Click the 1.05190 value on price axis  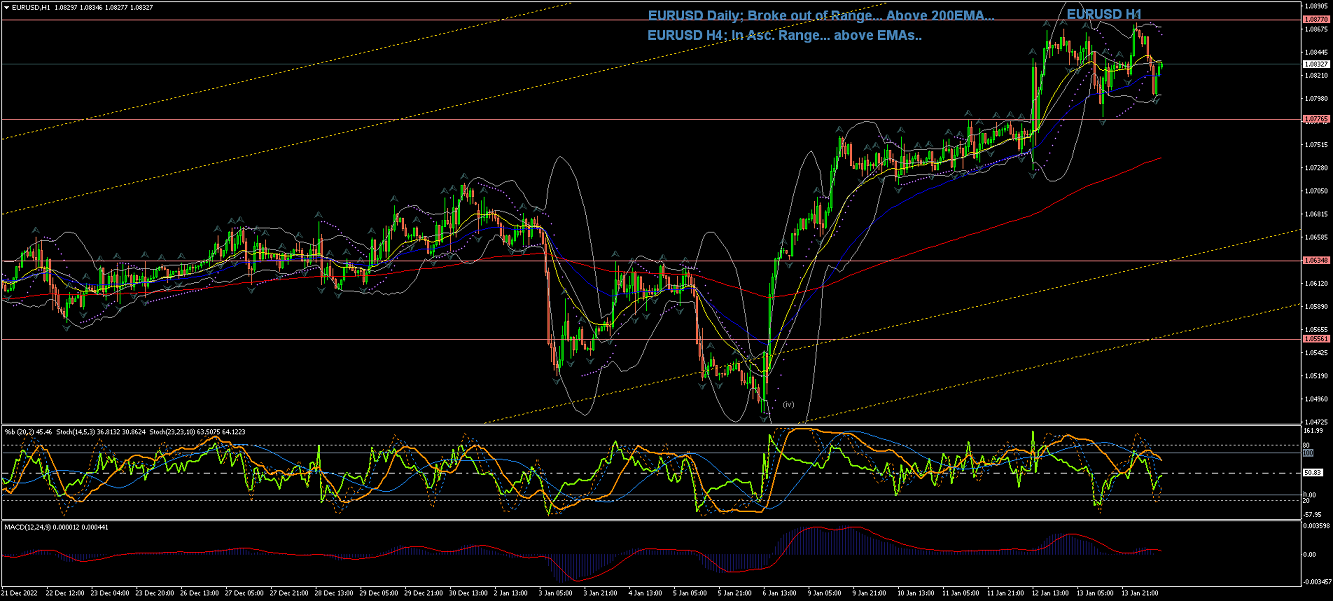(1315, 376)
